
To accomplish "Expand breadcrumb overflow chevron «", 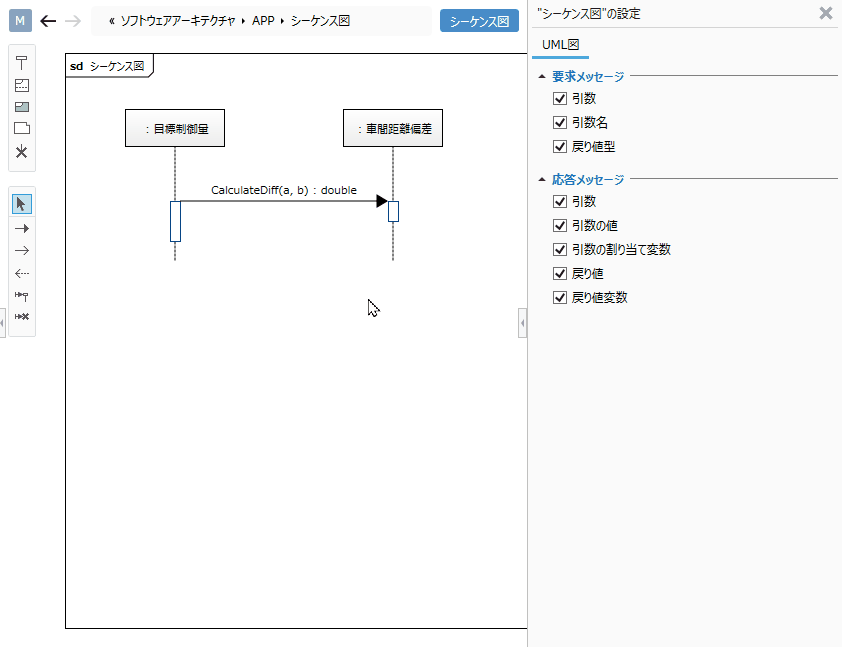I will [x=112, y=21].
